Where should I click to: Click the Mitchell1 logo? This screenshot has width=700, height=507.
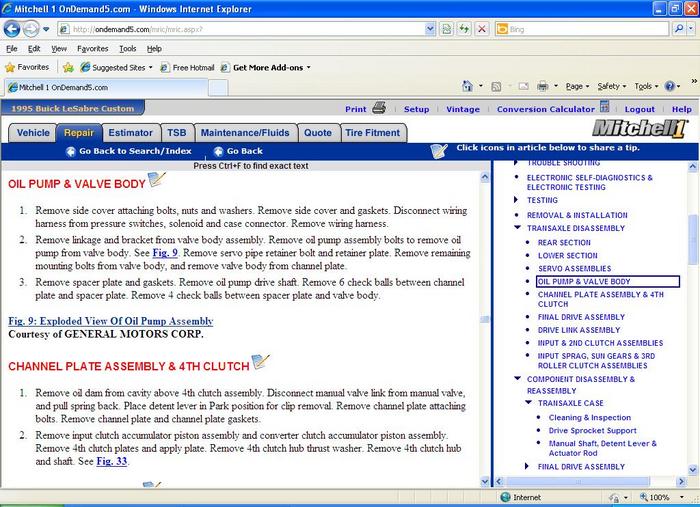[x=640, y=129]
